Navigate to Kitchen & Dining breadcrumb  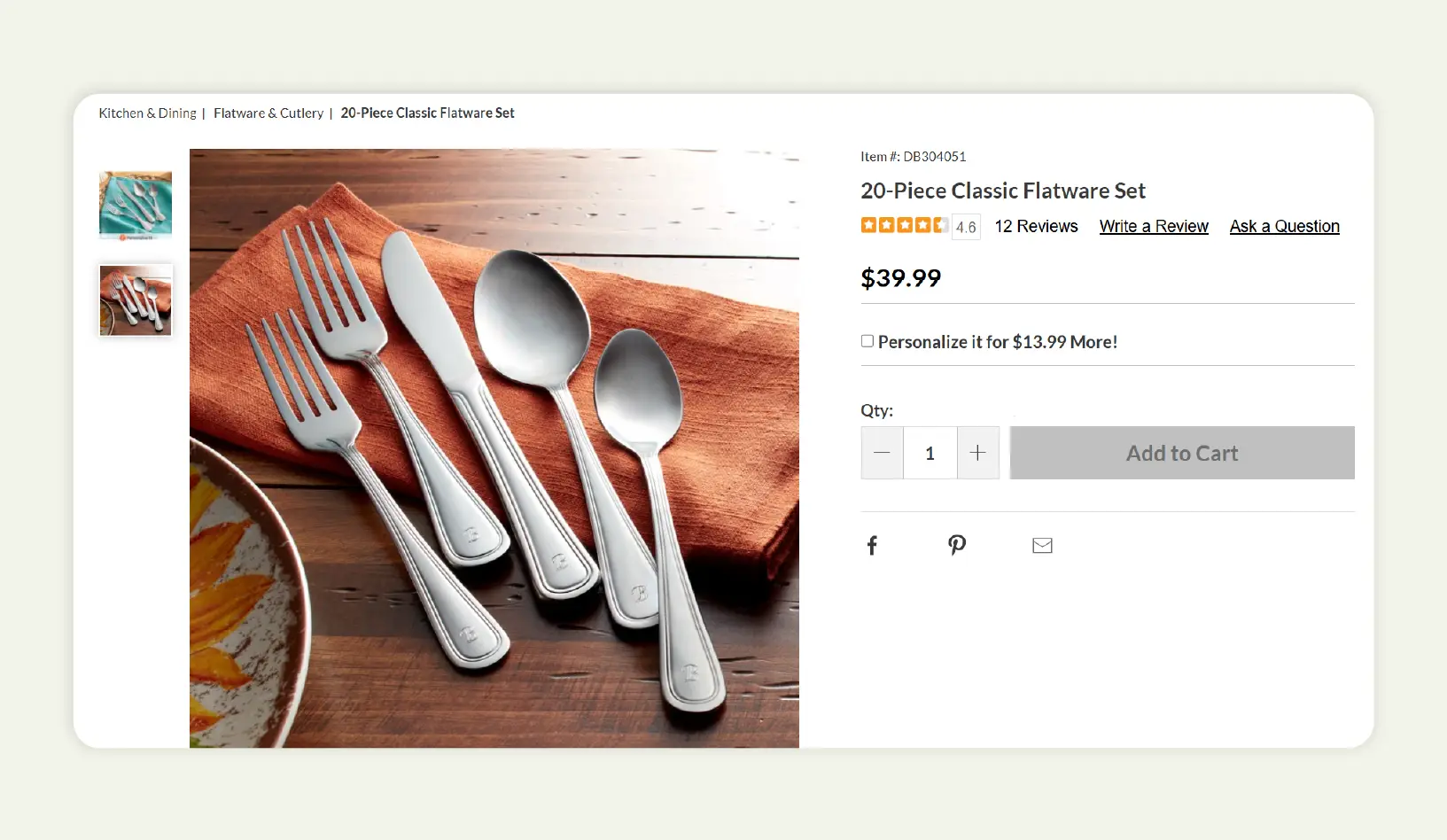pyautogui.click(x=147, y=113)
